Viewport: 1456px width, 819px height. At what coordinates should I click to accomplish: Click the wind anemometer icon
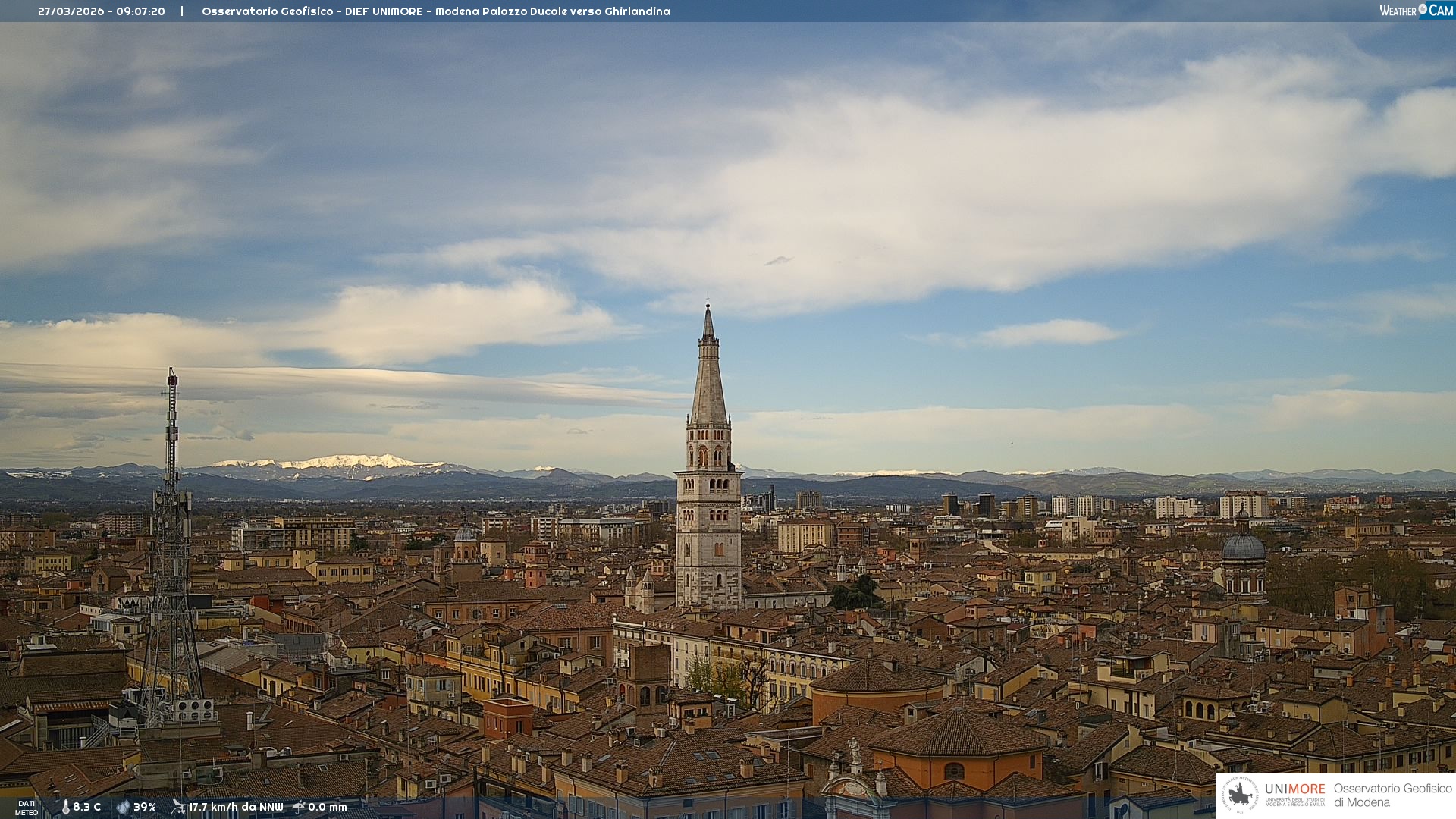click(178, 807)
